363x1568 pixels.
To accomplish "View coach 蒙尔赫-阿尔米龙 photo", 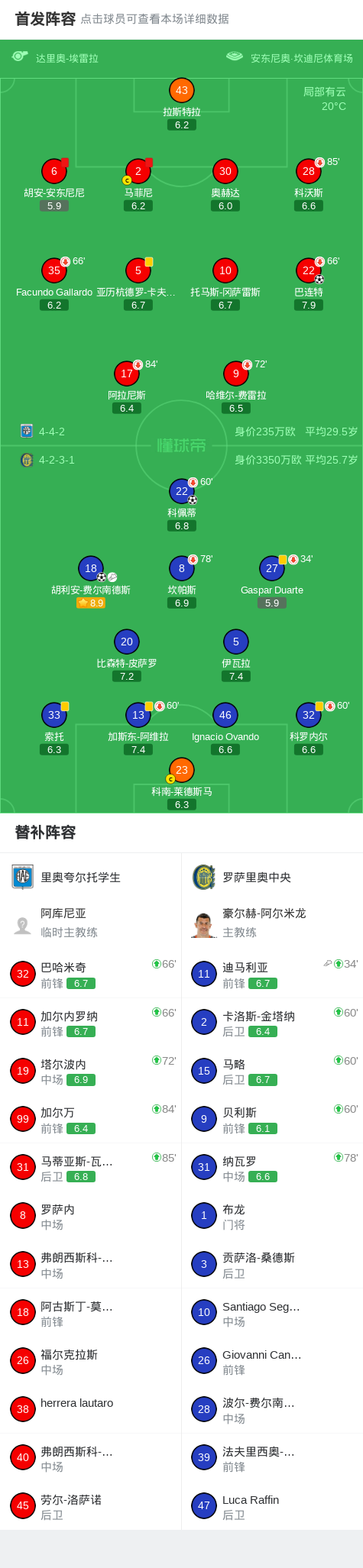I will point(204,924).
